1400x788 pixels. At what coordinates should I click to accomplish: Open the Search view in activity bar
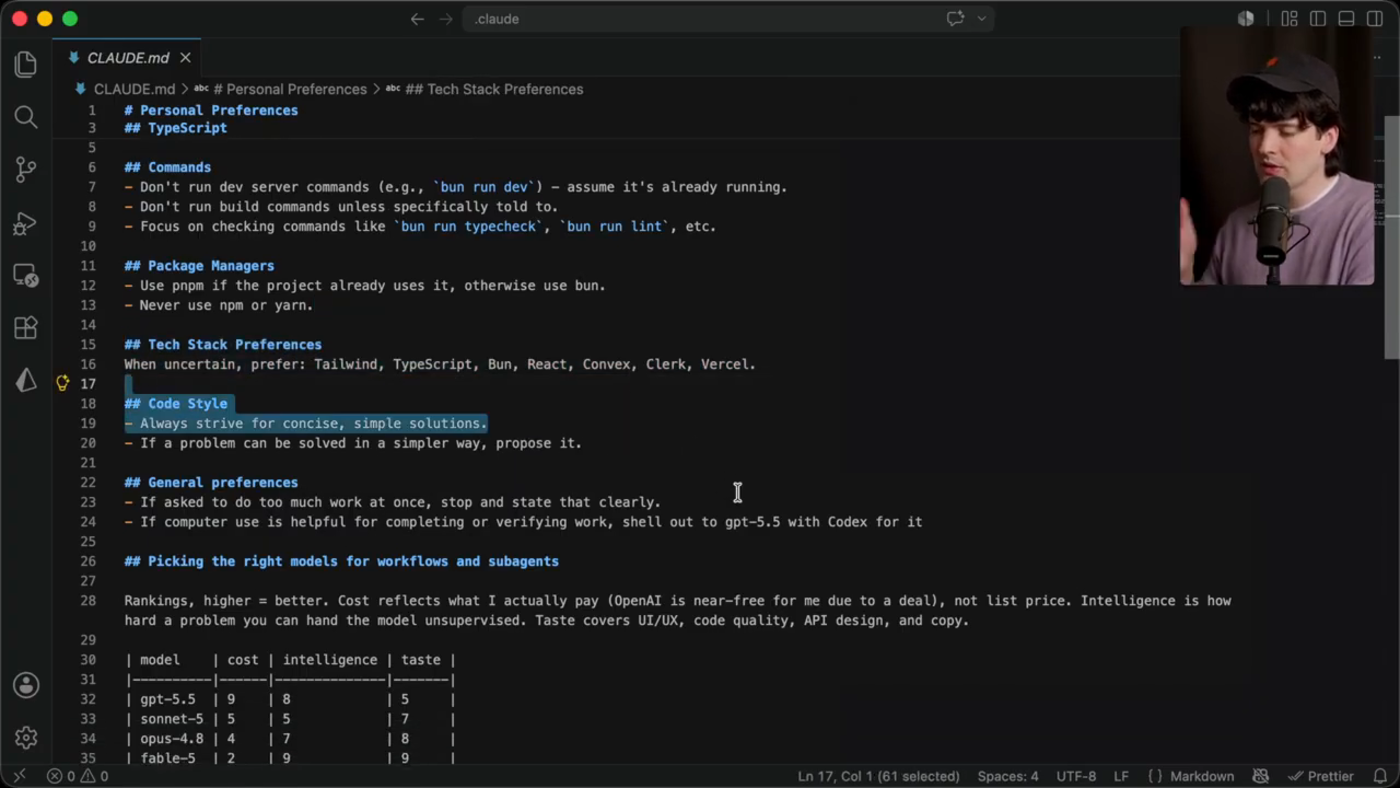[x=26, y=117]
